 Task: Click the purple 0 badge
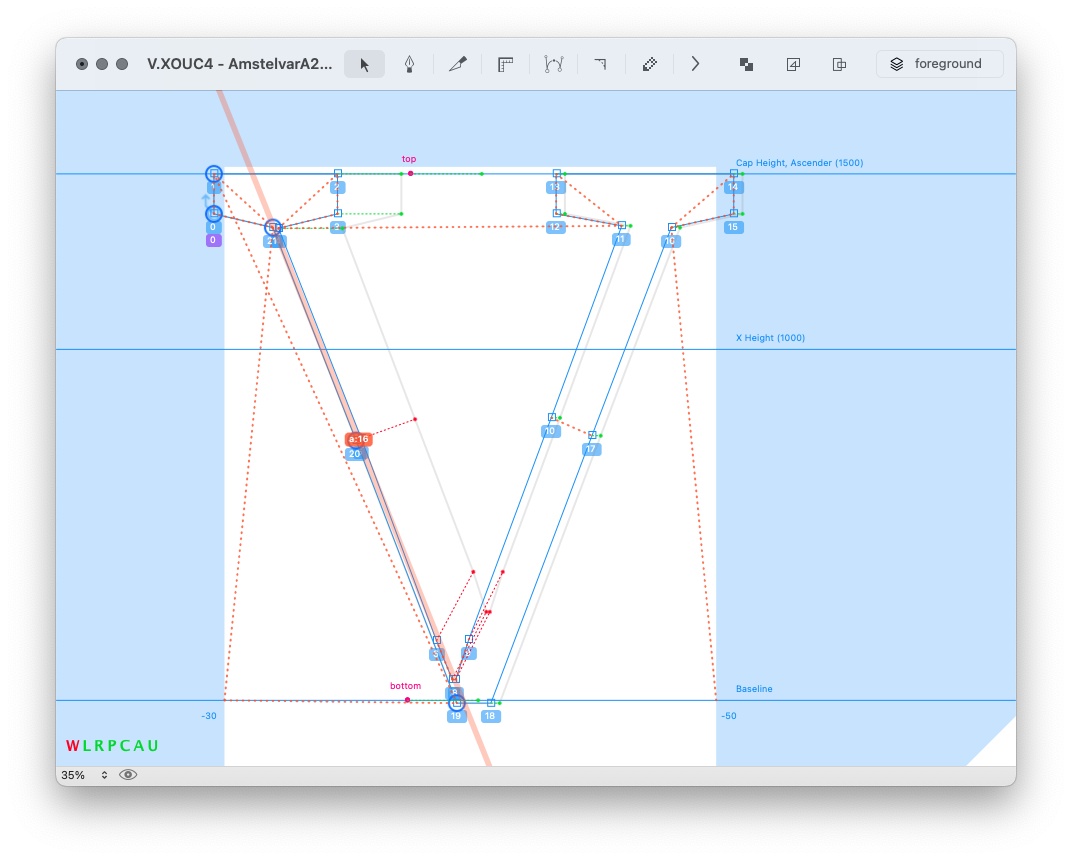tap(213, 241)
